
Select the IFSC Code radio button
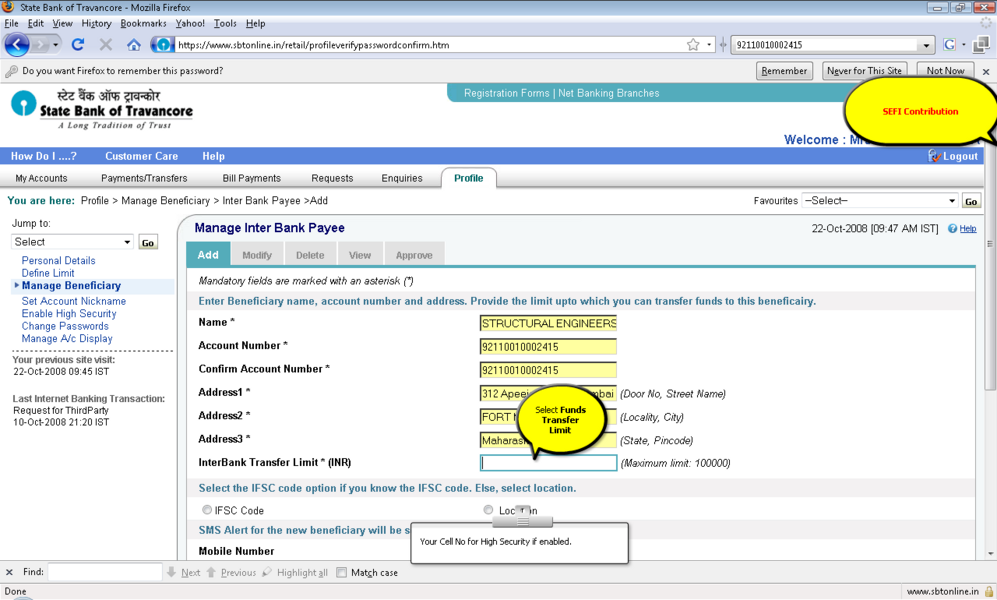[207, 510]
